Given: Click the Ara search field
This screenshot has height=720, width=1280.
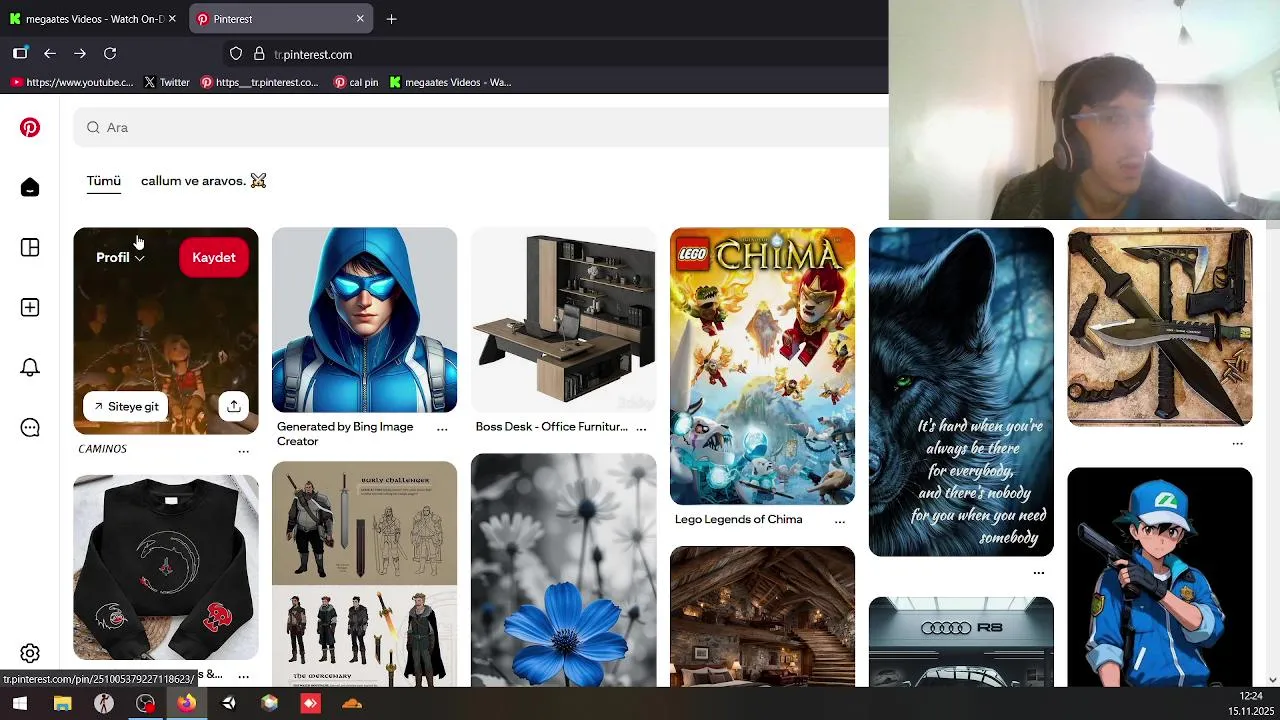Looking at the screenshot, I should click(x=481, y=127).
